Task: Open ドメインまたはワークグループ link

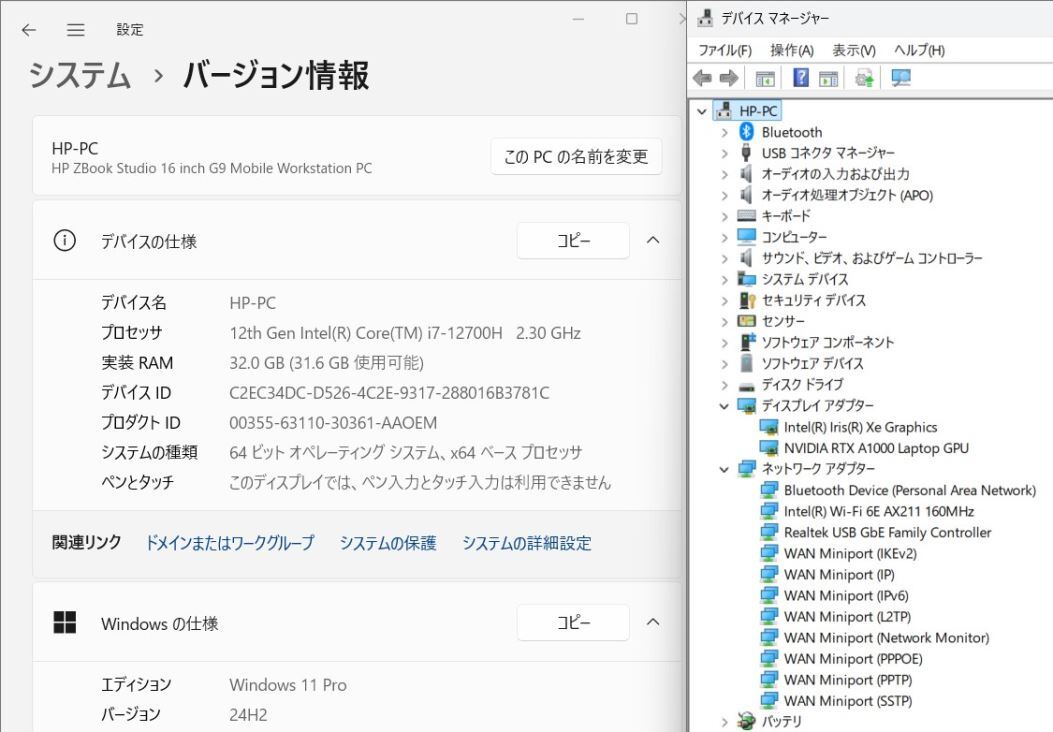Action: tap(230, 543)
